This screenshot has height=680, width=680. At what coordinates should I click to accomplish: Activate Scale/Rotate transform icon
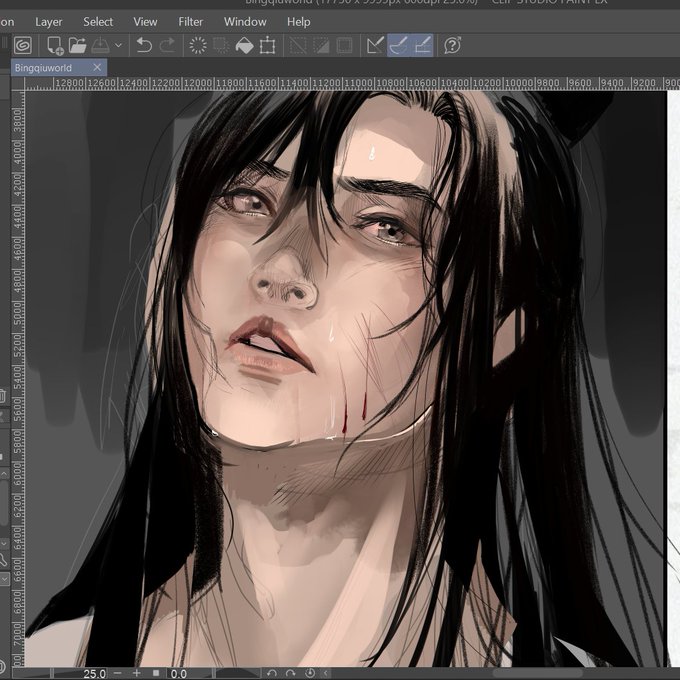click(x=267, y=45)
